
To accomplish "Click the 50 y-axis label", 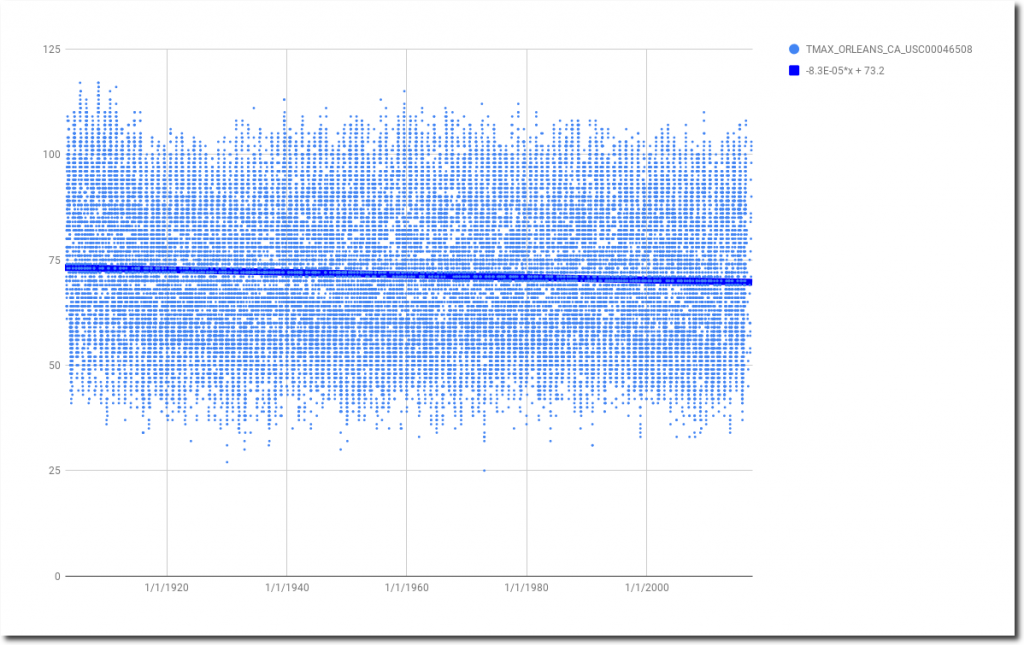I will pyautogui.click(x=53, y=365).
